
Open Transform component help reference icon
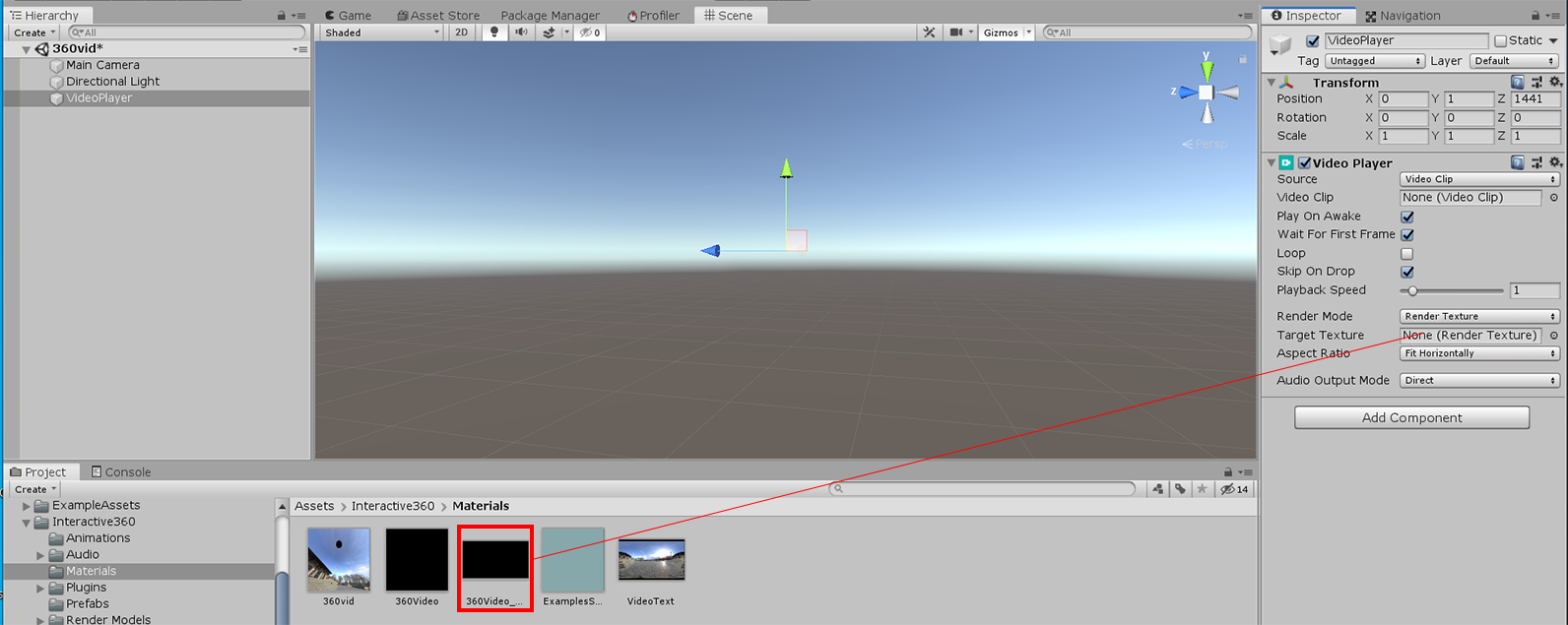pyautogui.click(x=1518, y=83)
